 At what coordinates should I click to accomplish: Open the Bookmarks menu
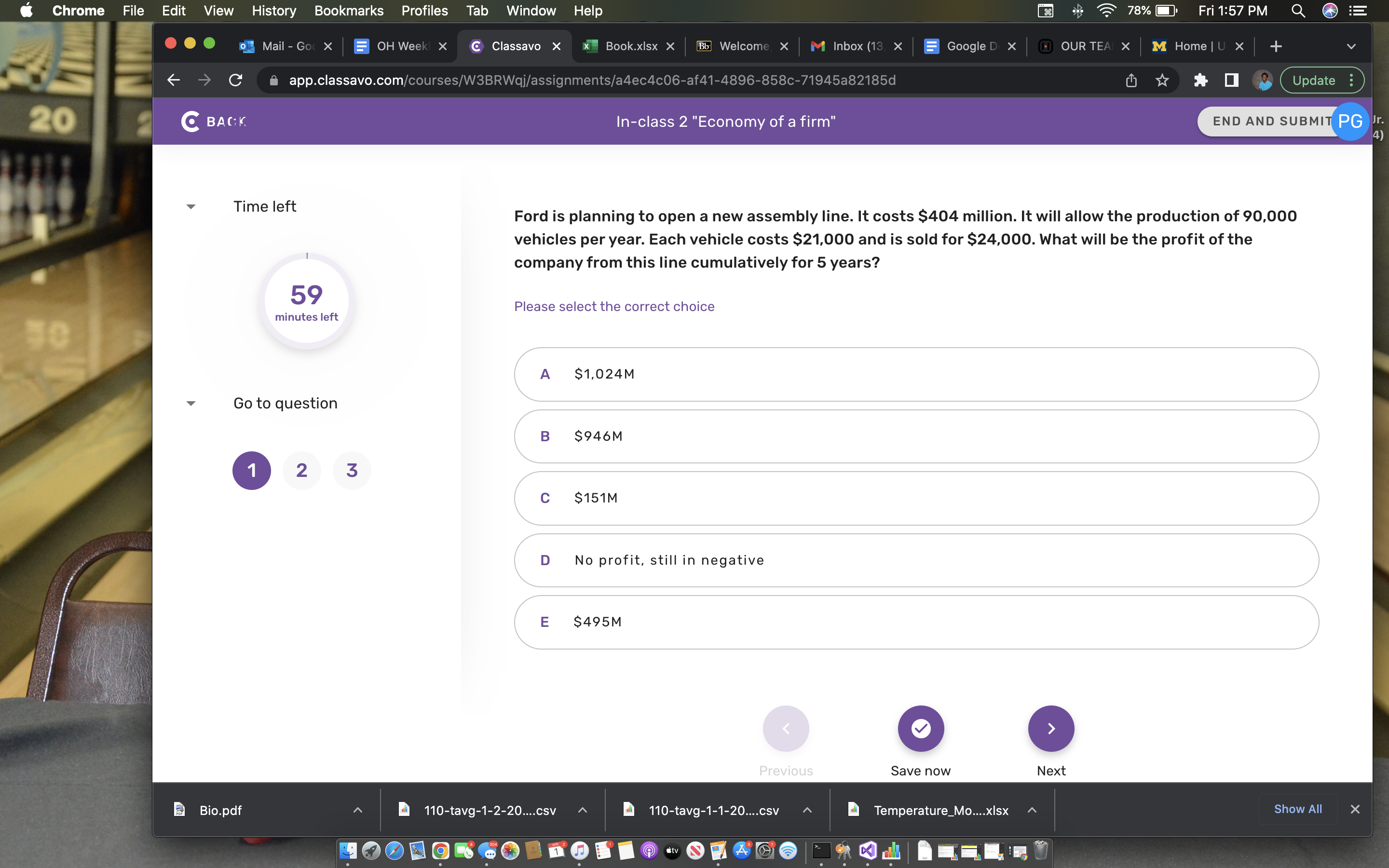[x=348, y=10]
